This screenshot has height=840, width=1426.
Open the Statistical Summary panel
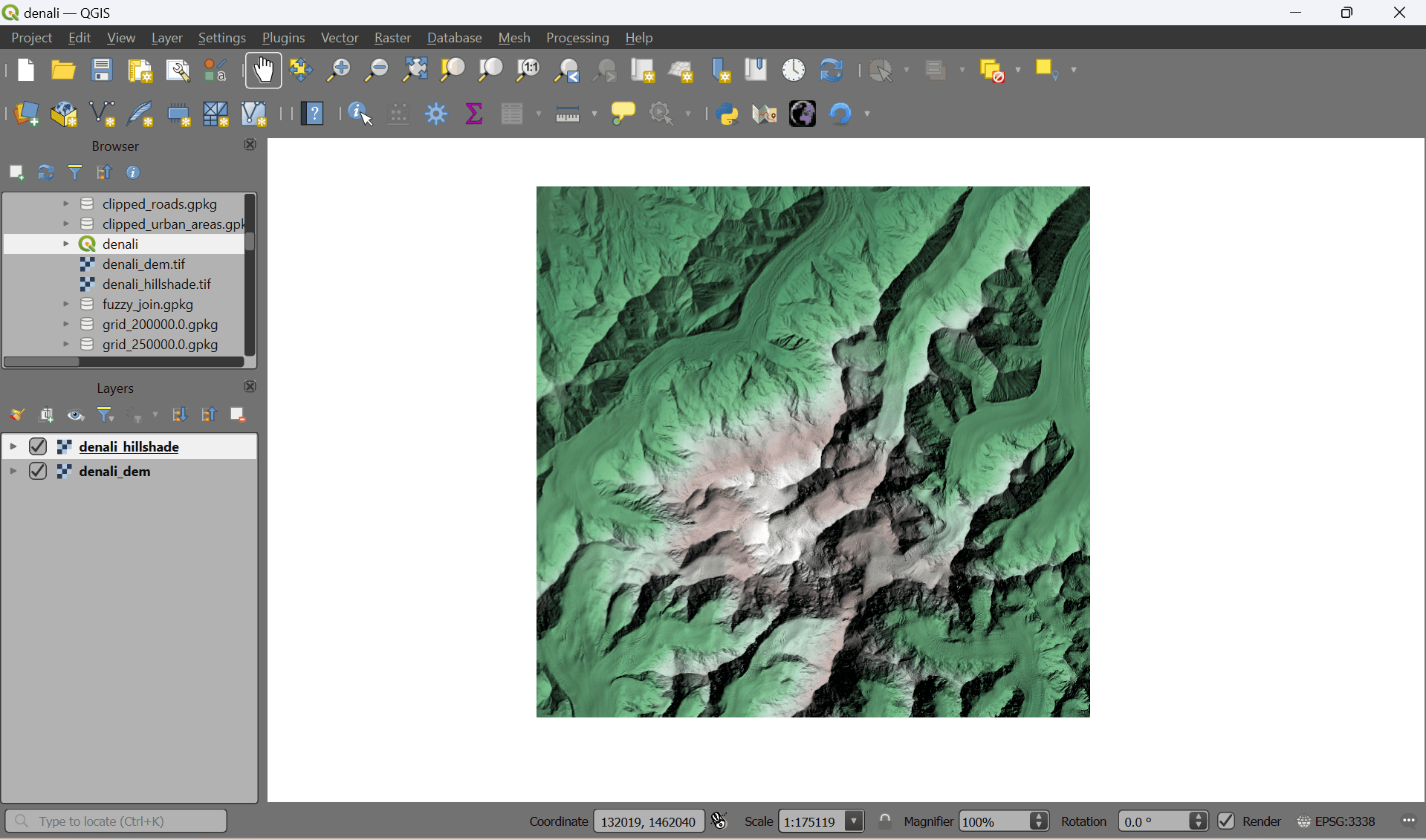pyautogui.click(x=474, y=114)
